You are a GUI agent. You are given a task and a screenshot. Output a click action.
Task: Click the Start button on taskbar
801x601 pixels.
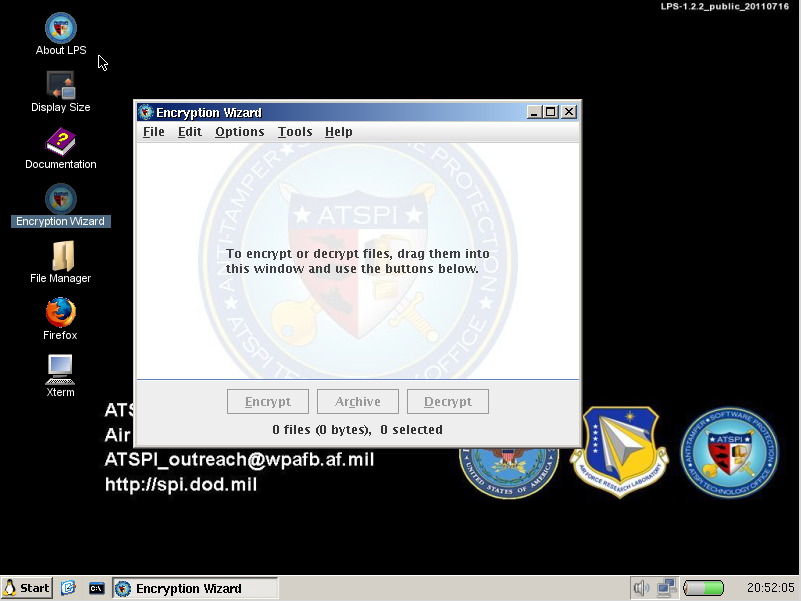point(27,588)
